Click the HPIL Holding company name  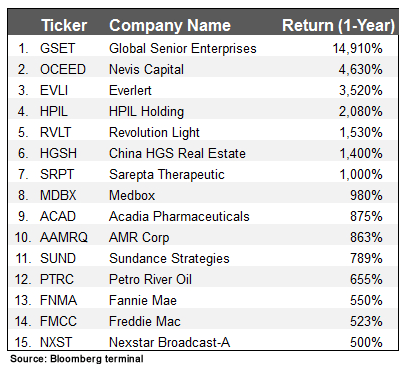point(146,112)
